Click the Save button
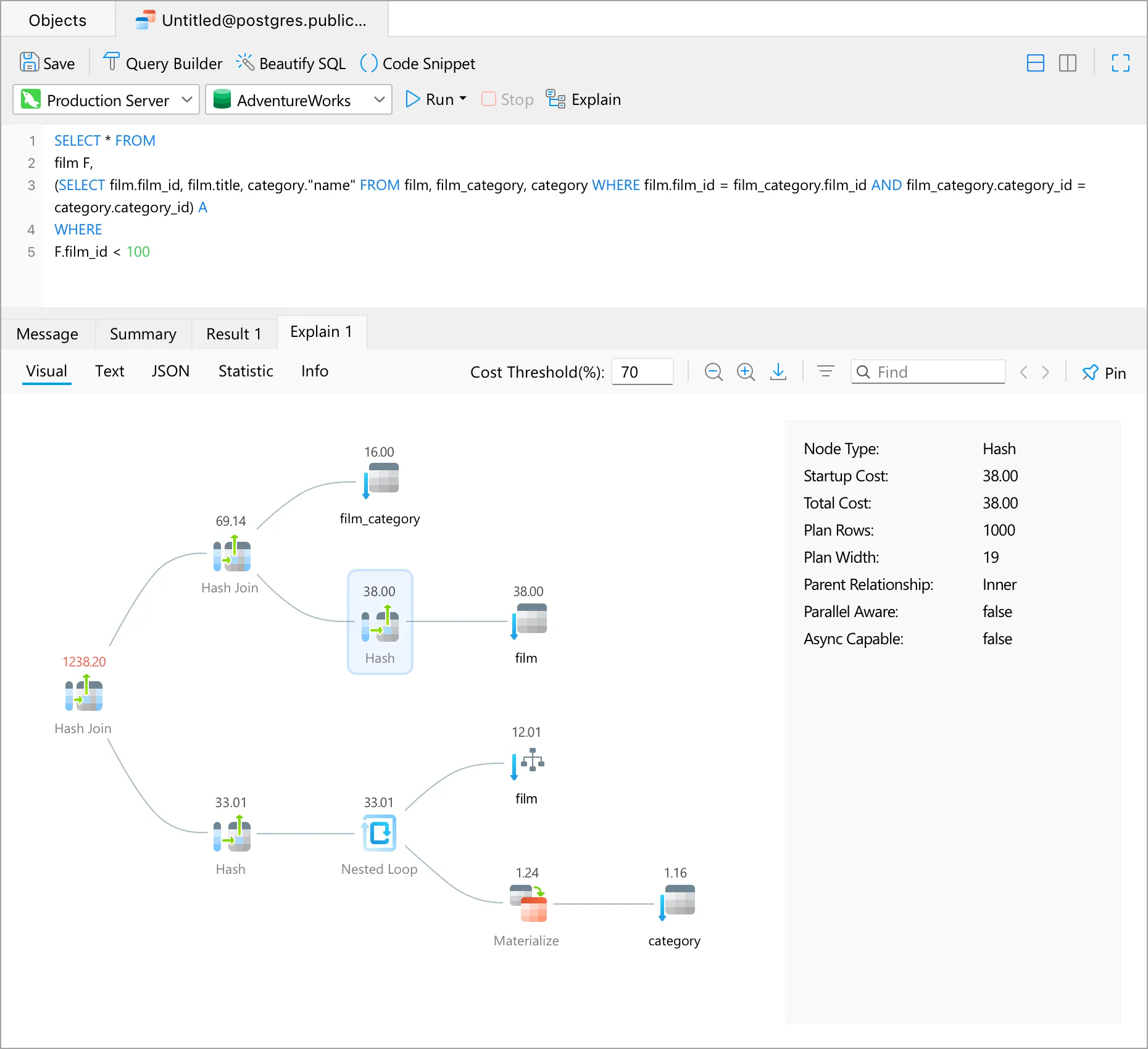The image size is (1148, 1049). click(48, 63)
